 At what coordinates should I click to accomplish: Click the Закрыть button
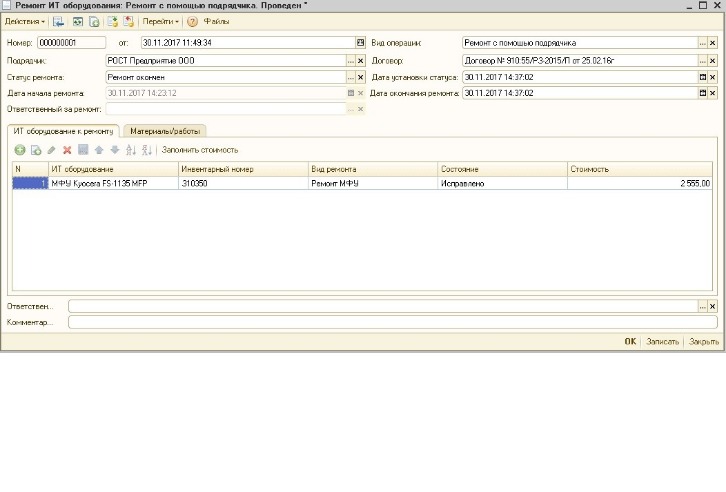[704, 342]
